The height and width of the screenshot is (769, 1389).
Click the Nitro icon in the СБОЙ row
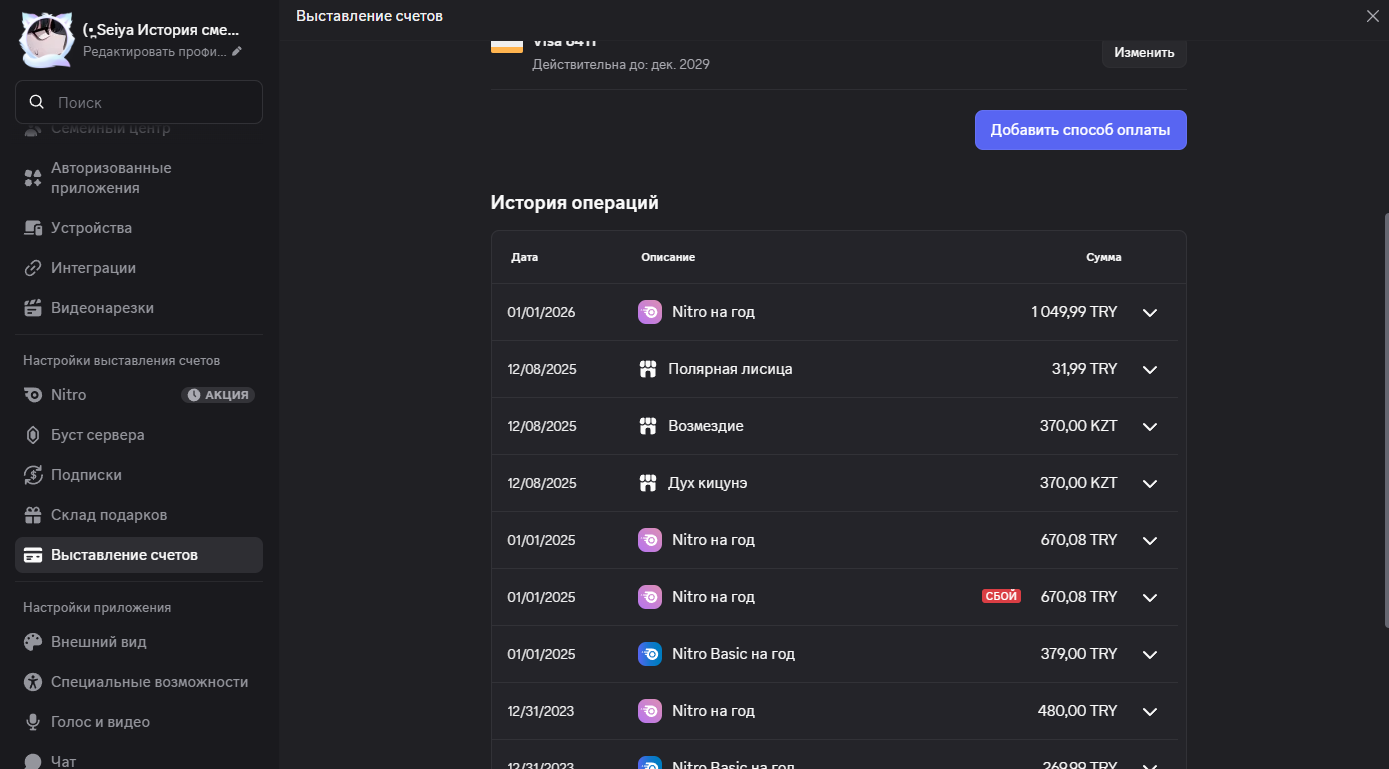tap(650, 597)
